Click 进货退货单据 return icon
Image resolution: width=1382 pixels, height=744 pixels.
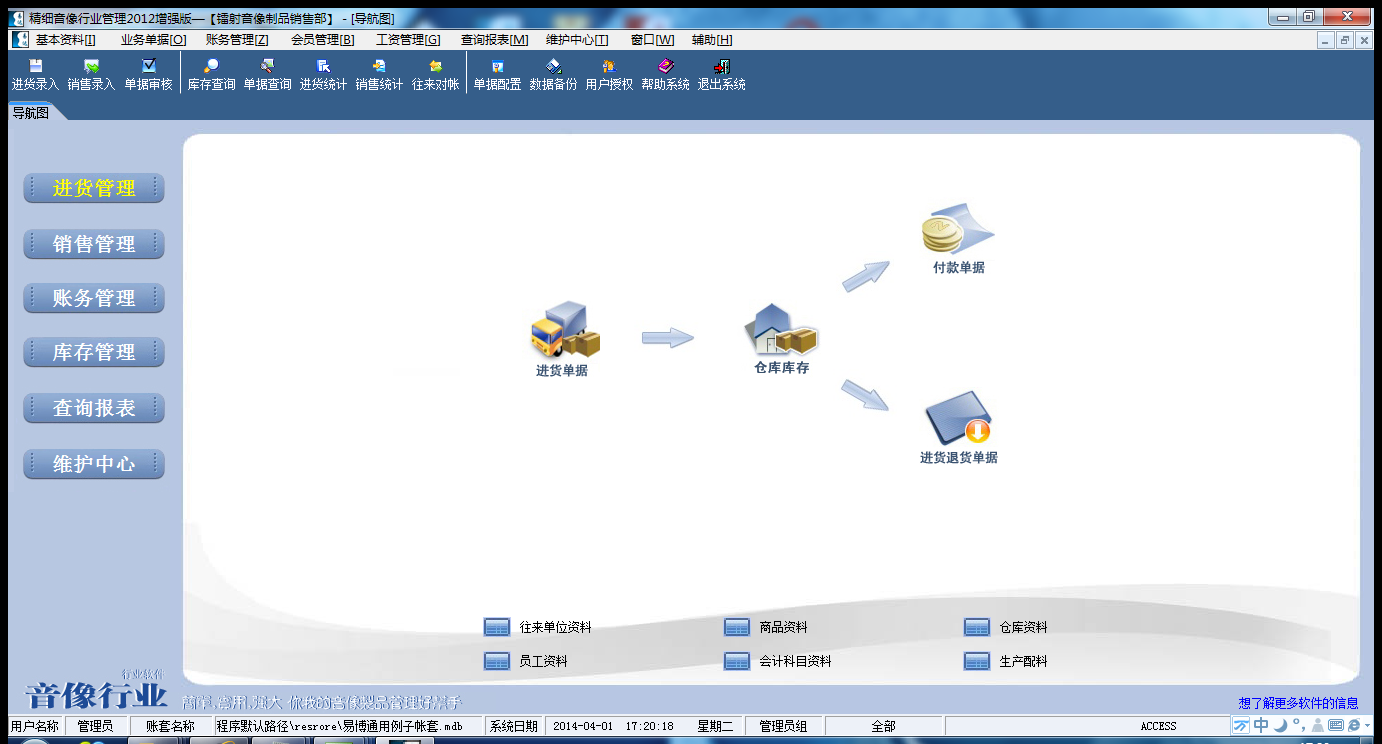click(x=958, y=419)
